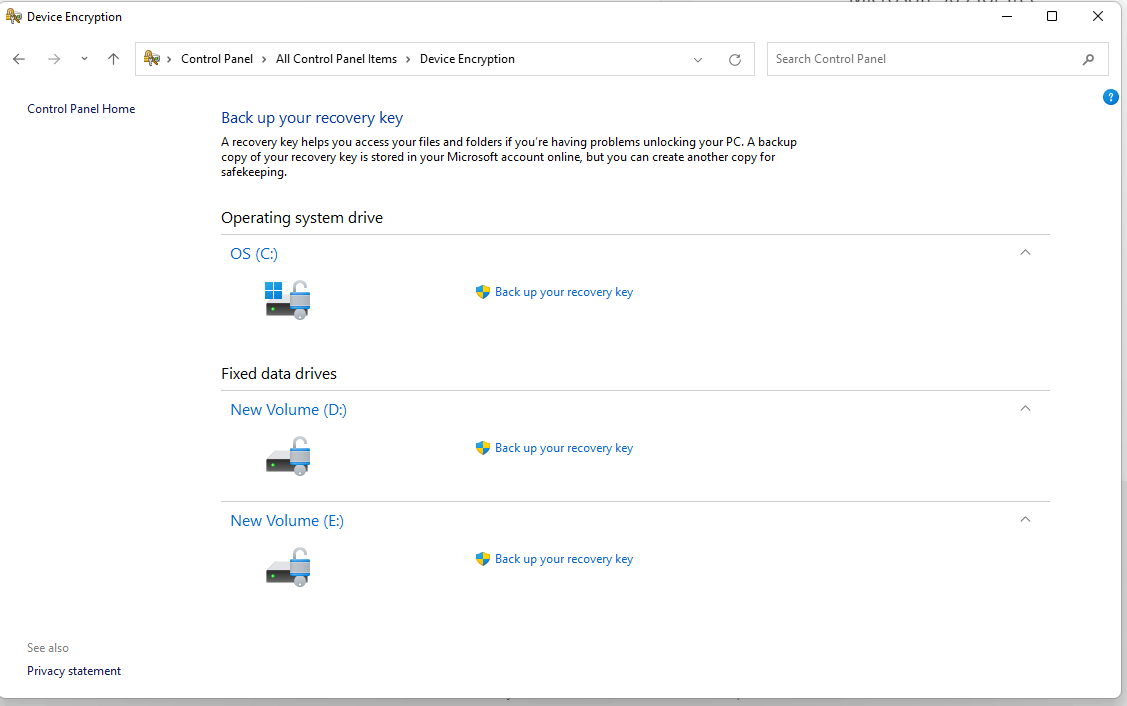
Task: Click the OS (C:) encrypted drive icon
Action: point(288,299)
